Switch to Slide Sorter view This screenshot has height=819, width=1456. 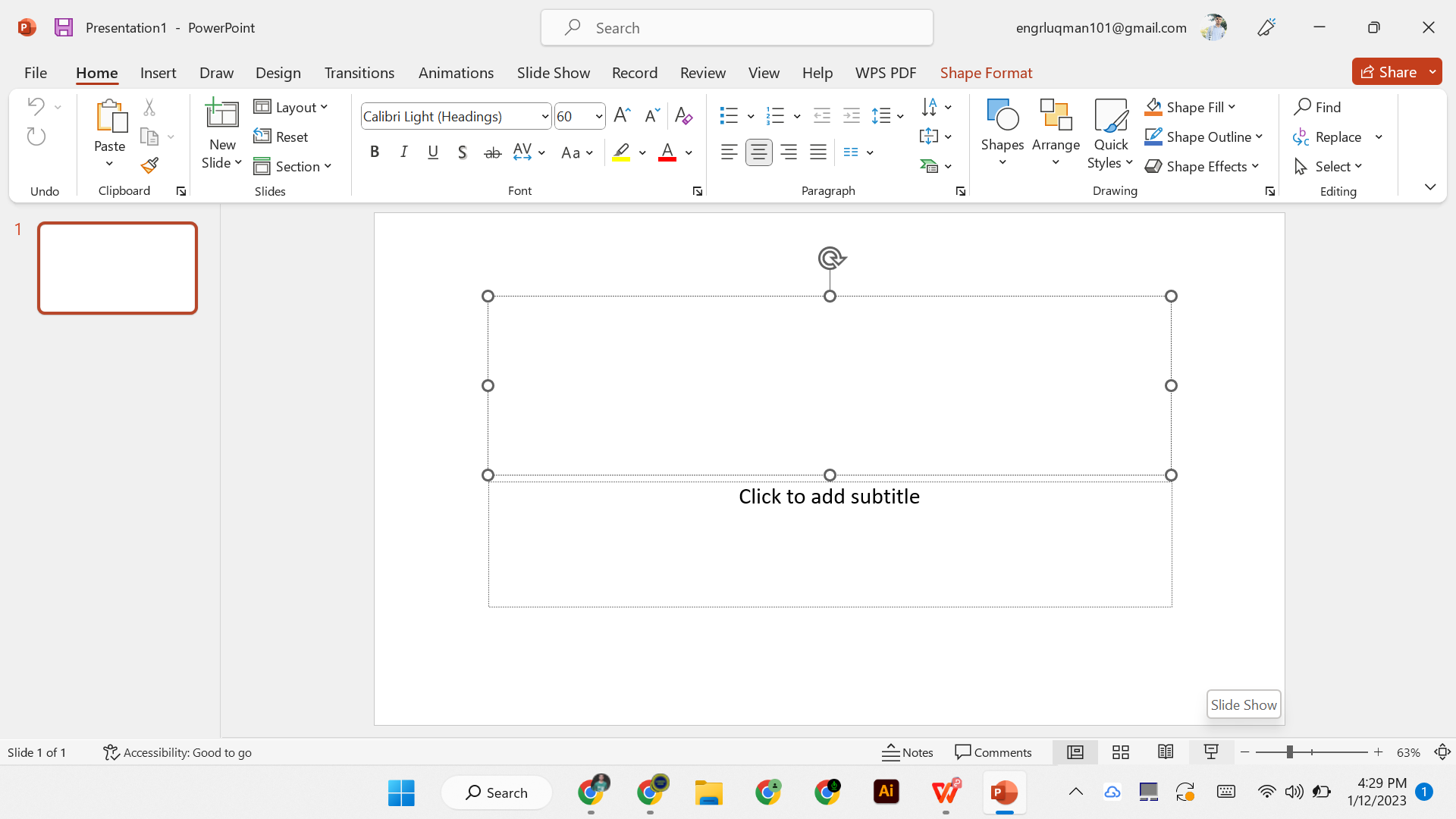(1121, 752)
